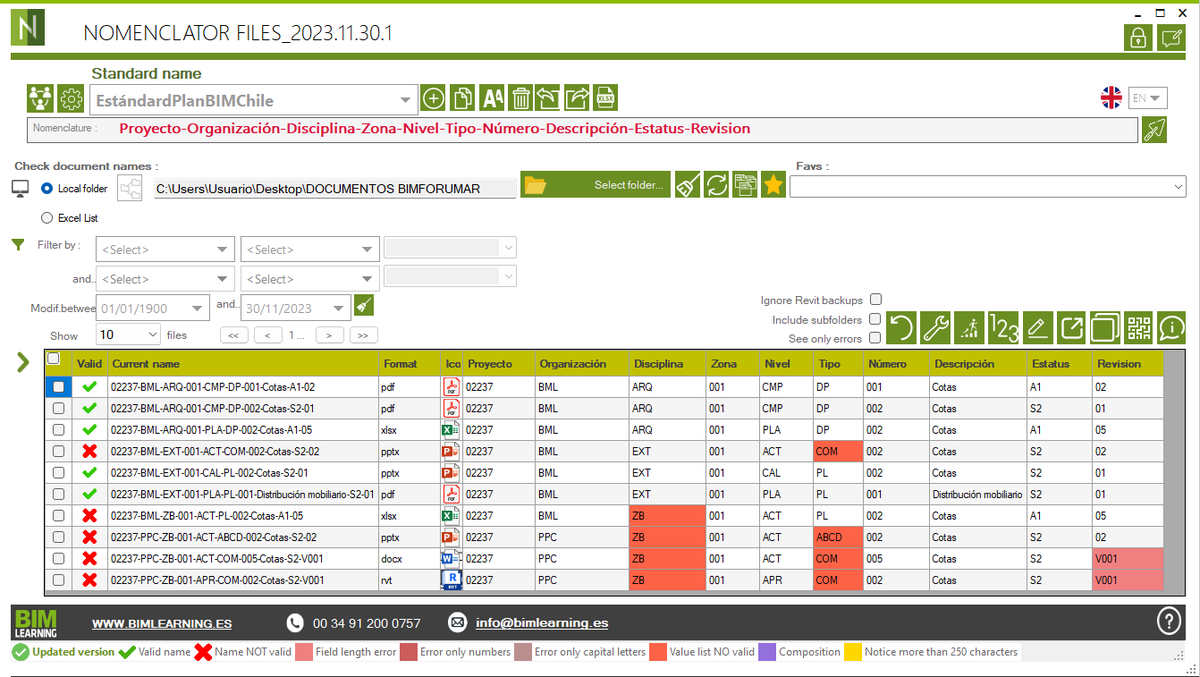
Task: Open the 30/11/2023 end date dropdown
Action: [296, 308]
